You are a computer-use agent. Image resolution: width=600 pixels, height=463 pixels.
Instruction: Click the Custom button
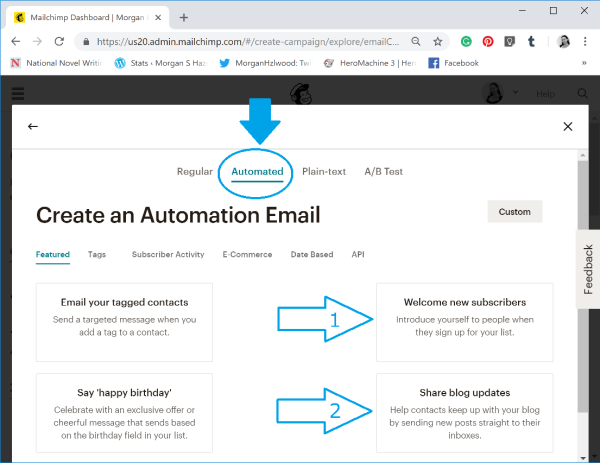coord(515,212)
